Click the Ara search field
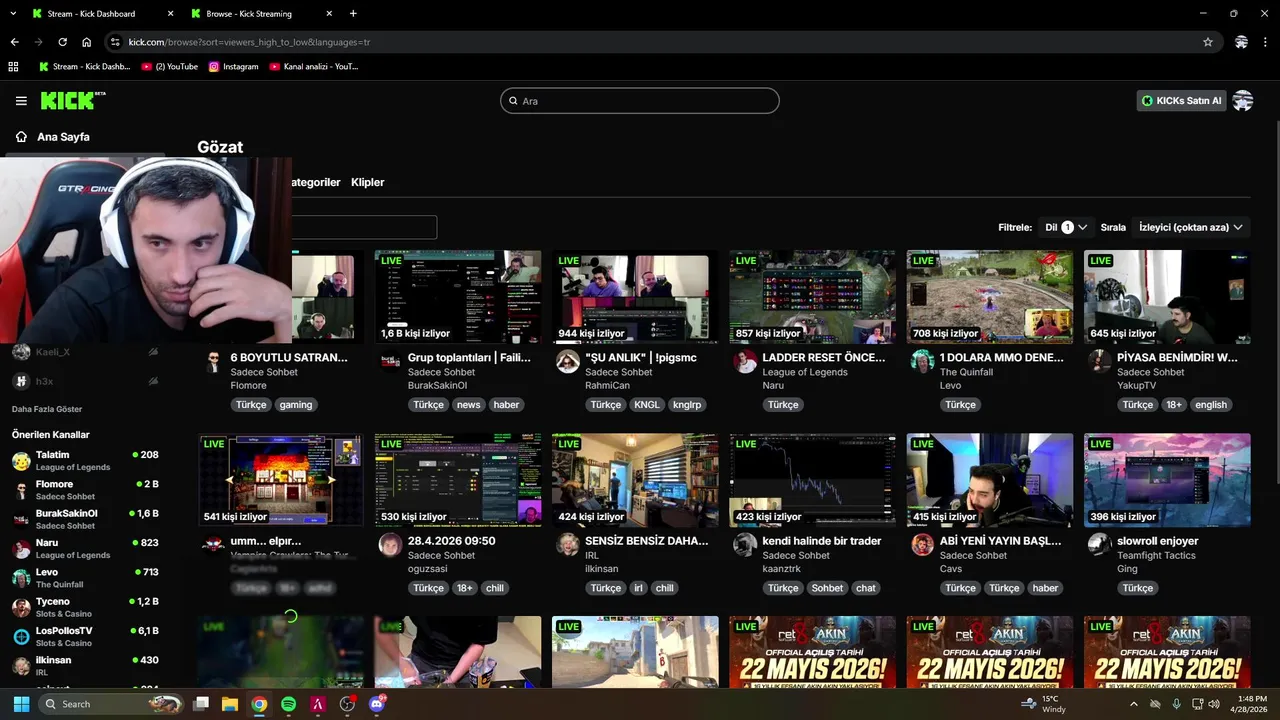The height and width of the screenshot is (720, 1280). [x=640, y=101]
